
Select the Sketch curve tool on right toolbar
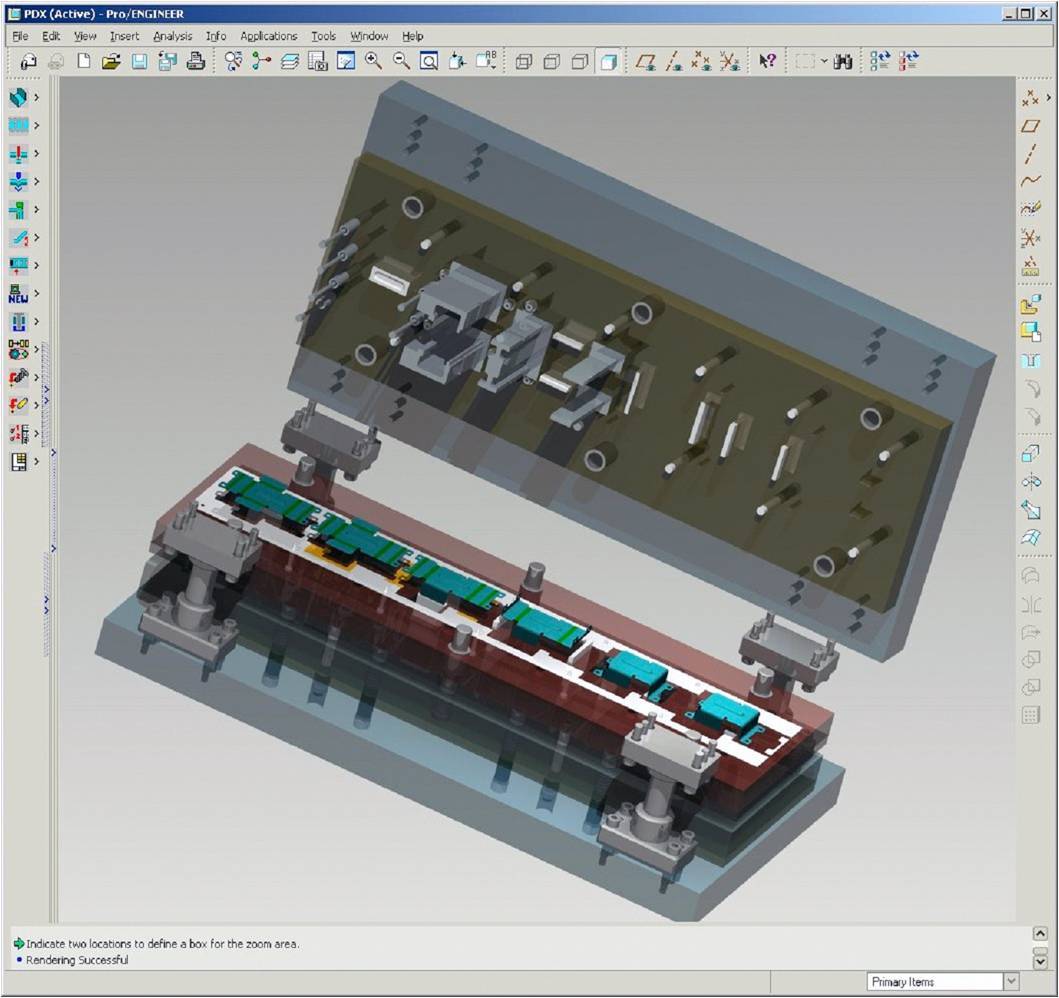point(1030,209)
